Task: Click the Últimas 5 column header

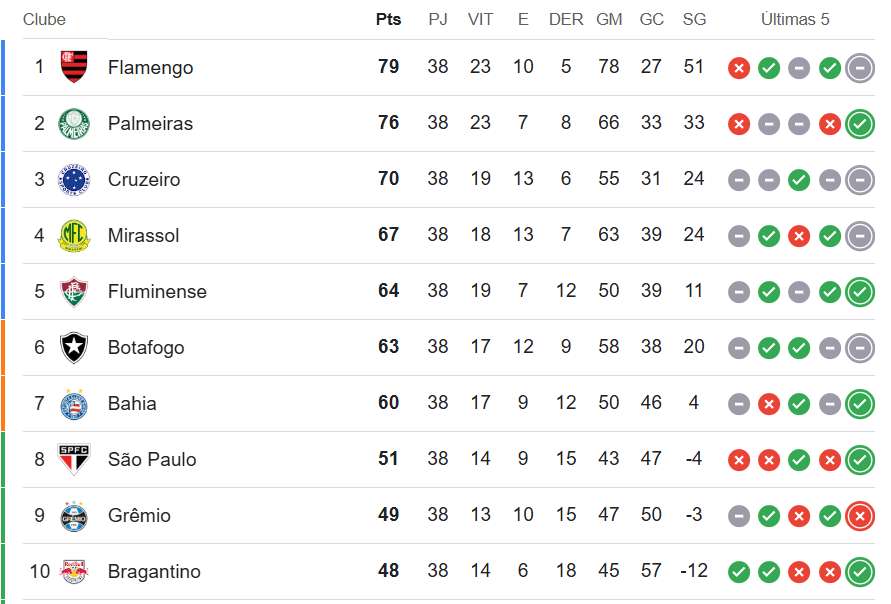Action: point(795,20)
